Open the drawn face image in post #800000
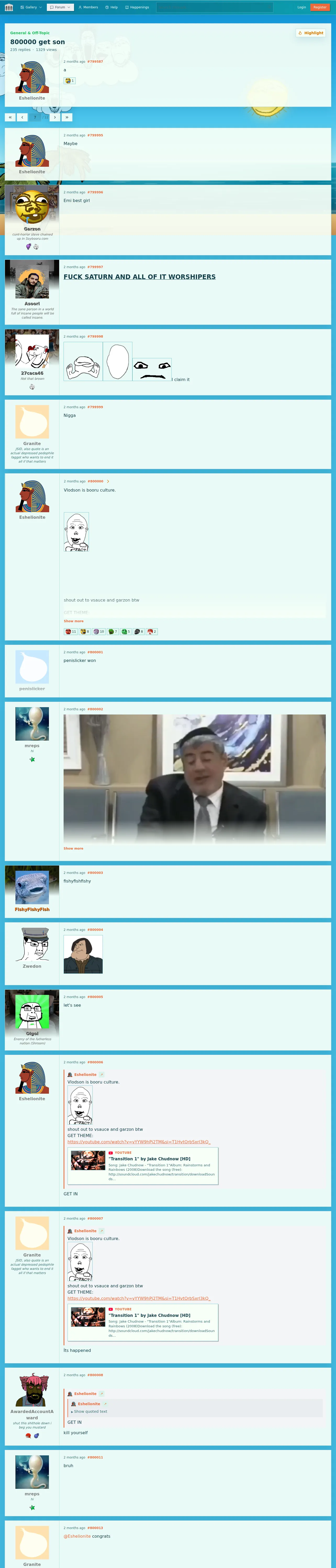The image size is (336, 1568). [76, 532]
